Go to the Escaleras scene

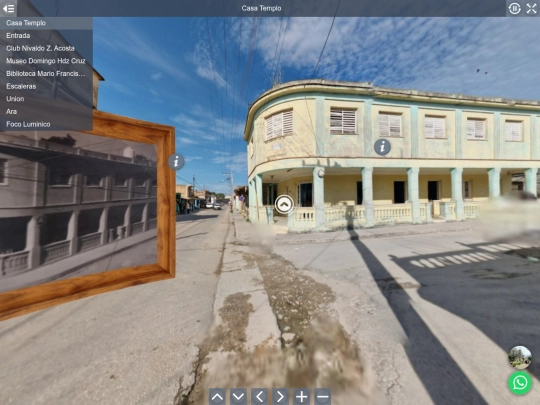pyautogui.click(x=46, y=86)
